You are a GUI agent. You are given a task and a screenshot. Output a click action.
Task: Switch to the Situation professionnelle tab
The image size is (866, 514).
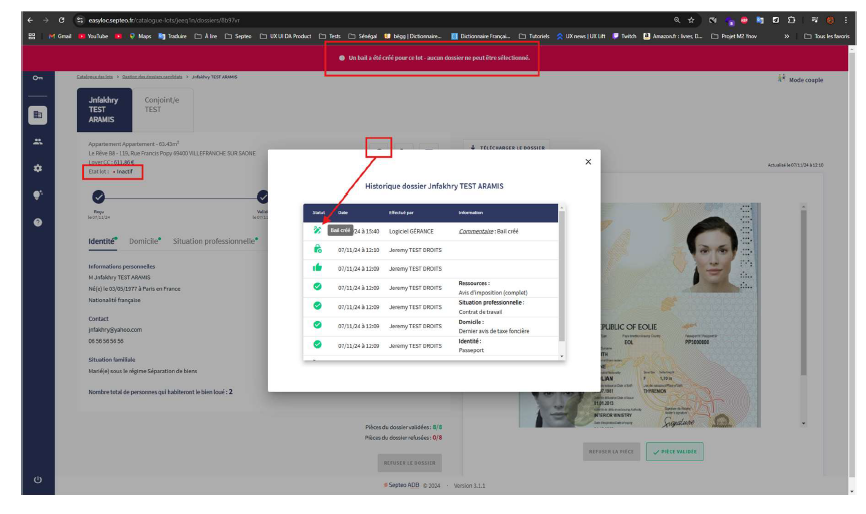coord(214,241)
